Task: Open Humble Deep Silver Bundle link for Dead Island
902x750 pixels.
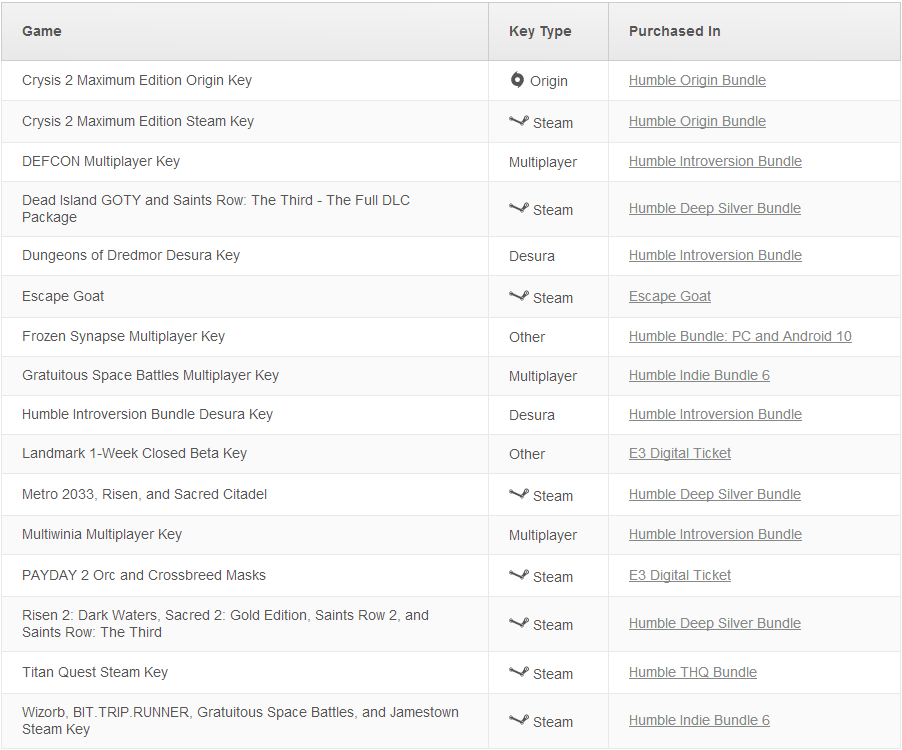Action: pos(714,208)
